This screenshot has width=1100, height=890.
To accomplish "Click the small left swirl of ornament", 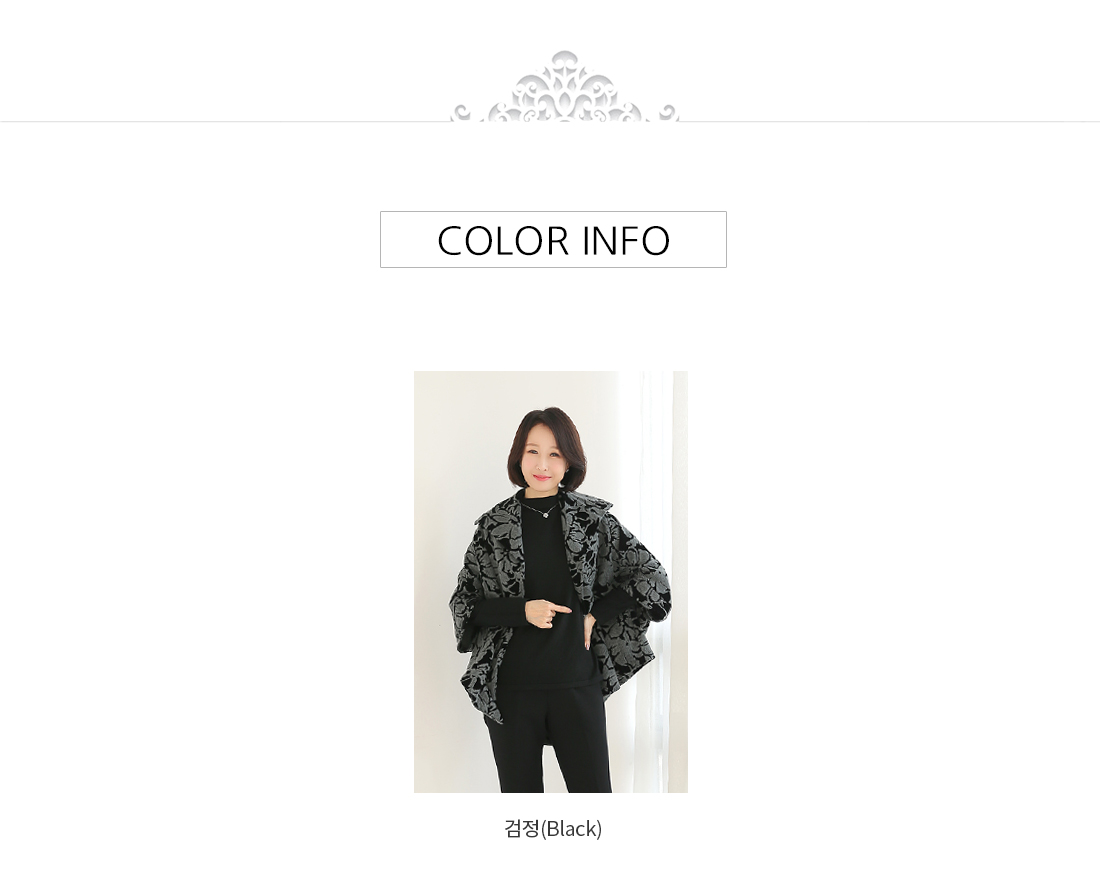I will tap(461, 112).
